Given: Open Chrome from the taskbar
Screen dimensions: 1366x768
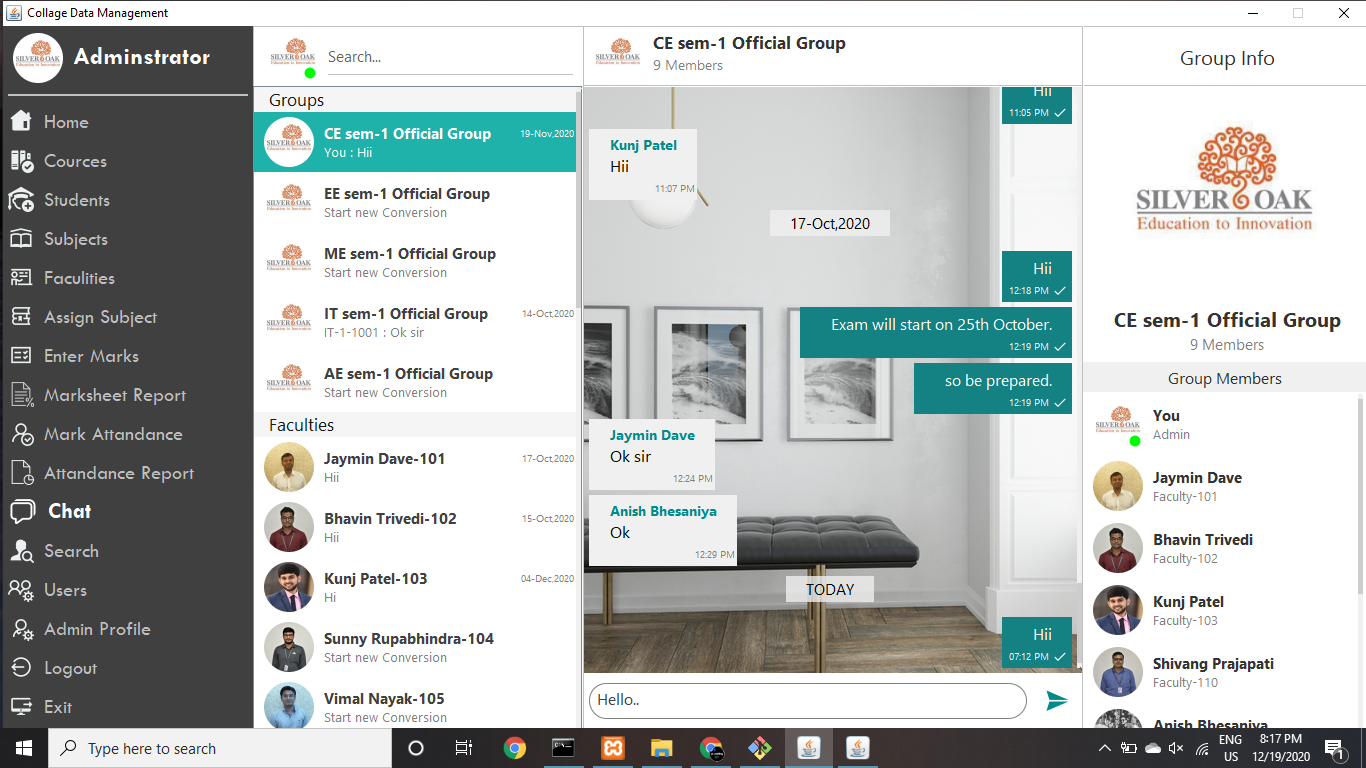Looking at the screenshot, I should pos(515,748).
